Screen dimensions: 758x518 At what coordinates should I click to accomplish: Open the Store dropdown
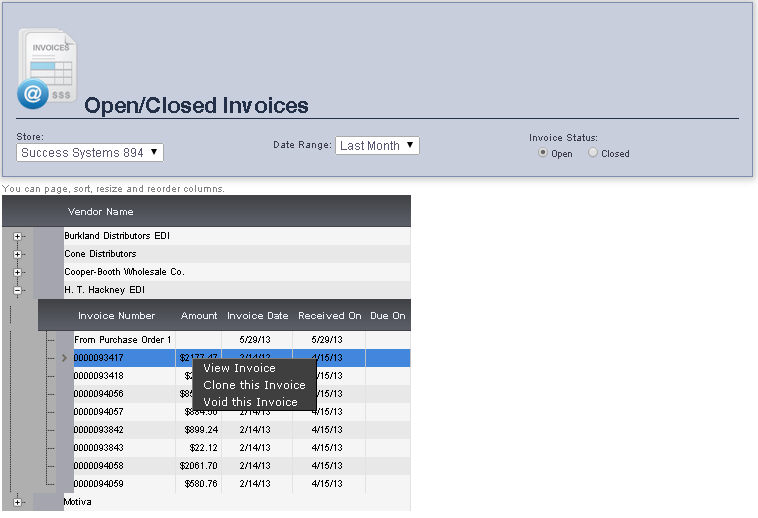pos(90,153)
